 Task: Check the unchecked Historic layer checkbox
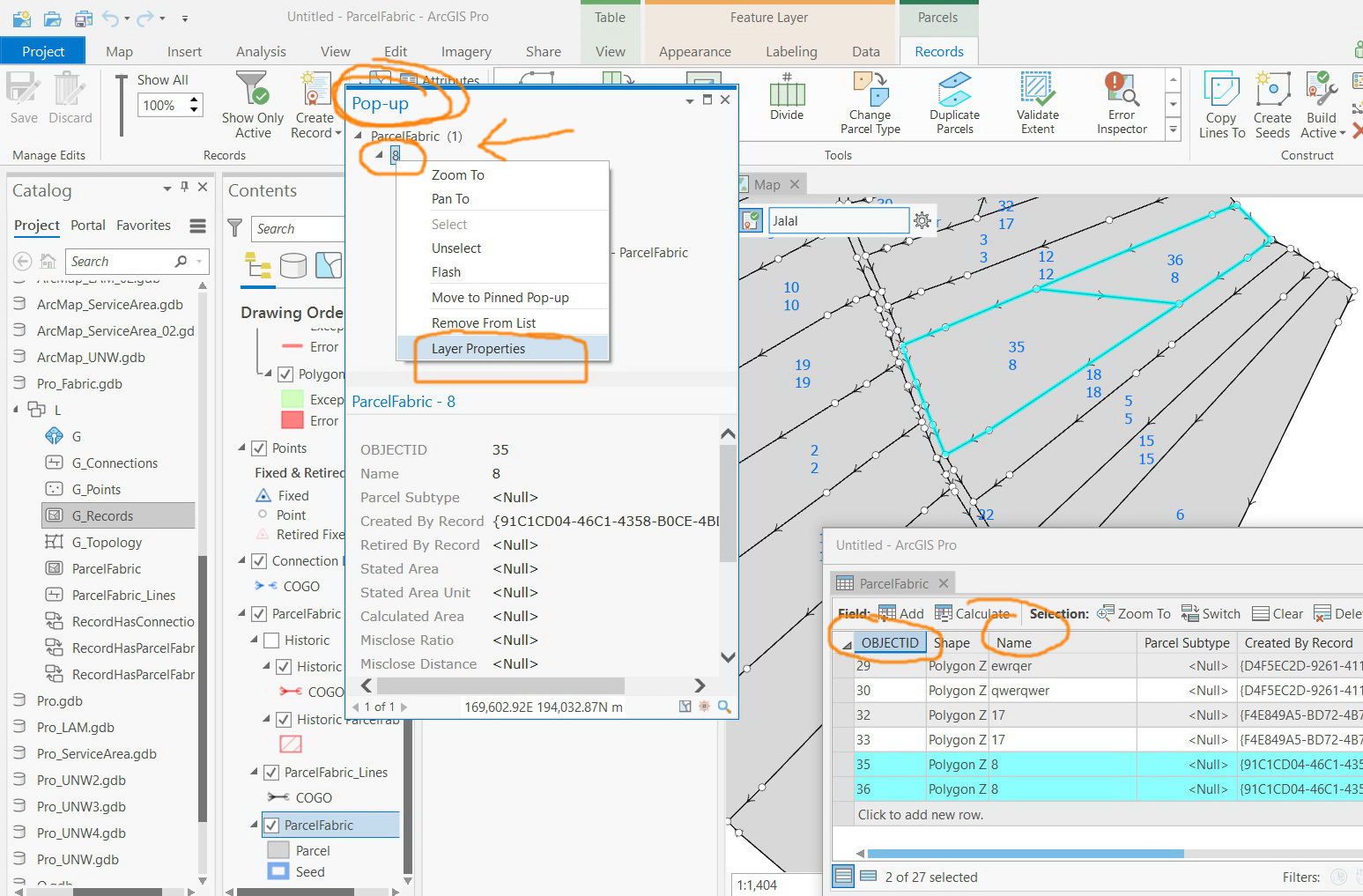271,640
